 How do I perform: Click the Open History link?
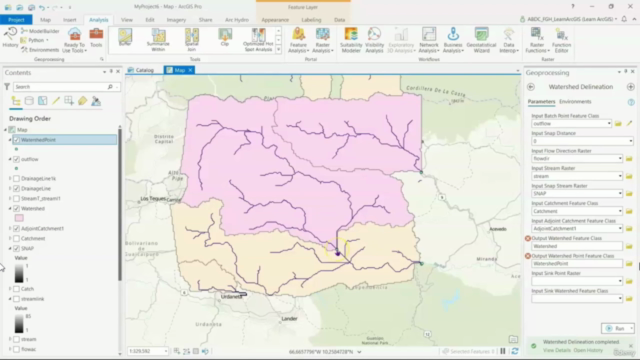[x=588, y=350]
